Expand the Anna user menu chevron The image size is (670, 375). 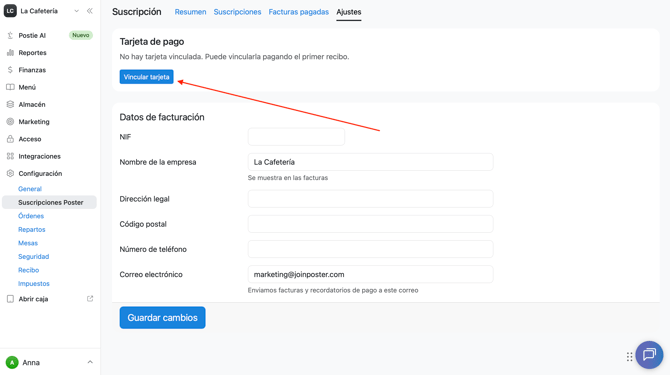point(90,362)
